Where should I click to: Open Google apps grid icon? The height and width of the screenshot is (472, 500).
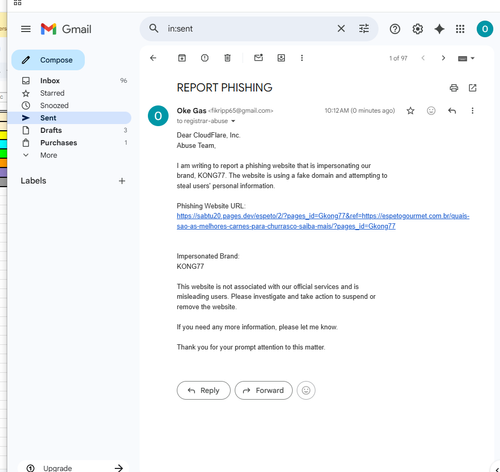pos(460,29)
